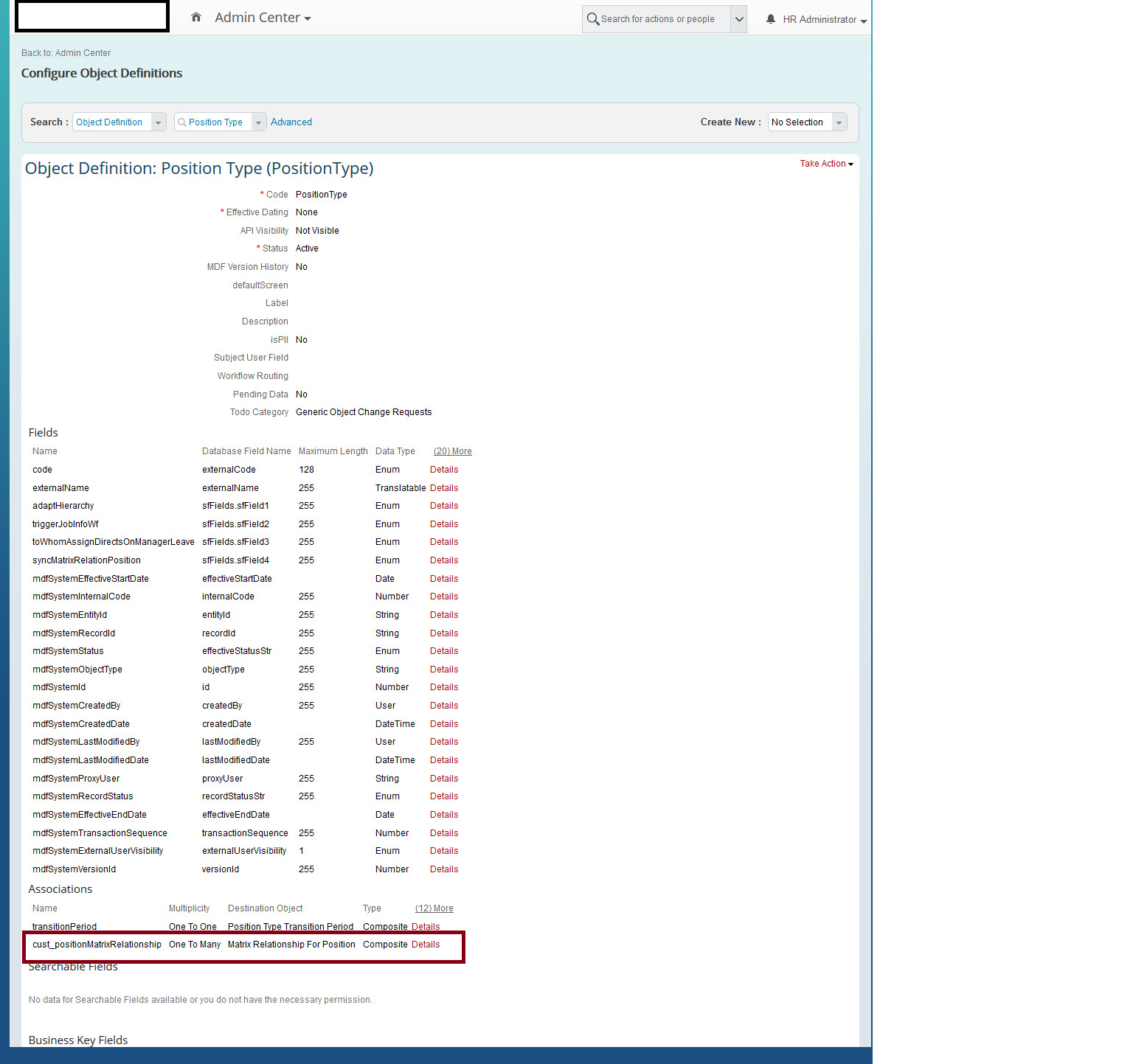Click the sfFields.sfField1 database name
This screenshot has width=1133, height=1064.
tap(235, 506)
